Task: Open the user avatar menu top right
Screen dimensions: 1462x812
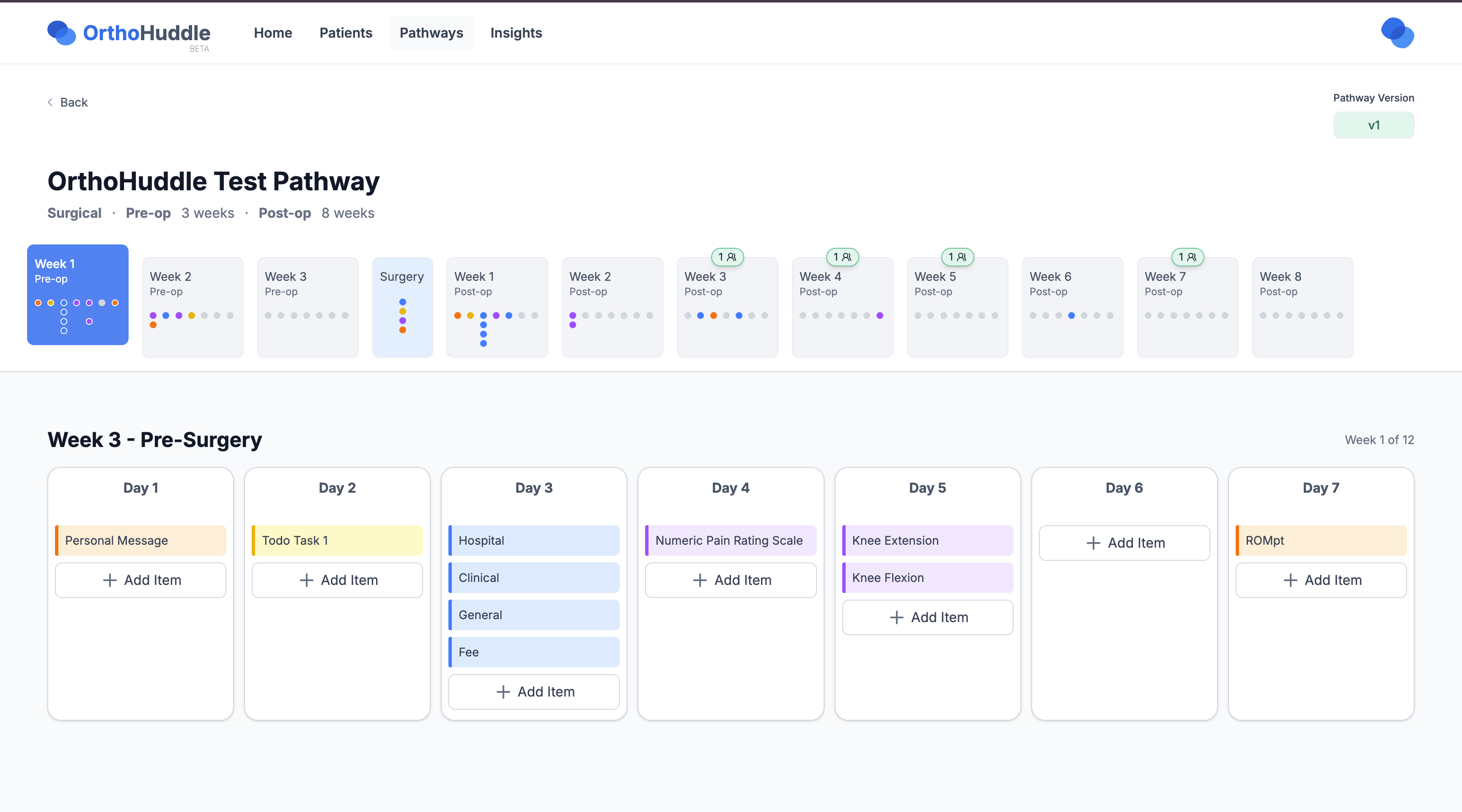Action: [1397, 33]
